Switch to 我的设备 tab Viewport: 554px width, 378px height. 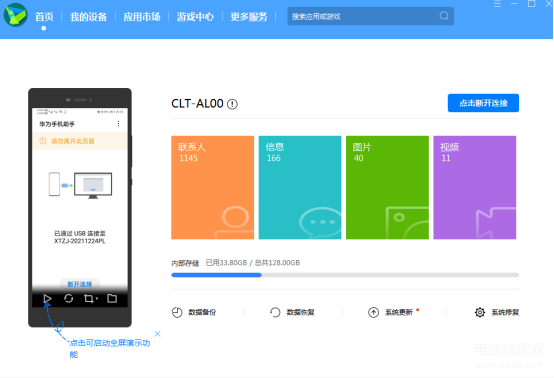[88, 17]
